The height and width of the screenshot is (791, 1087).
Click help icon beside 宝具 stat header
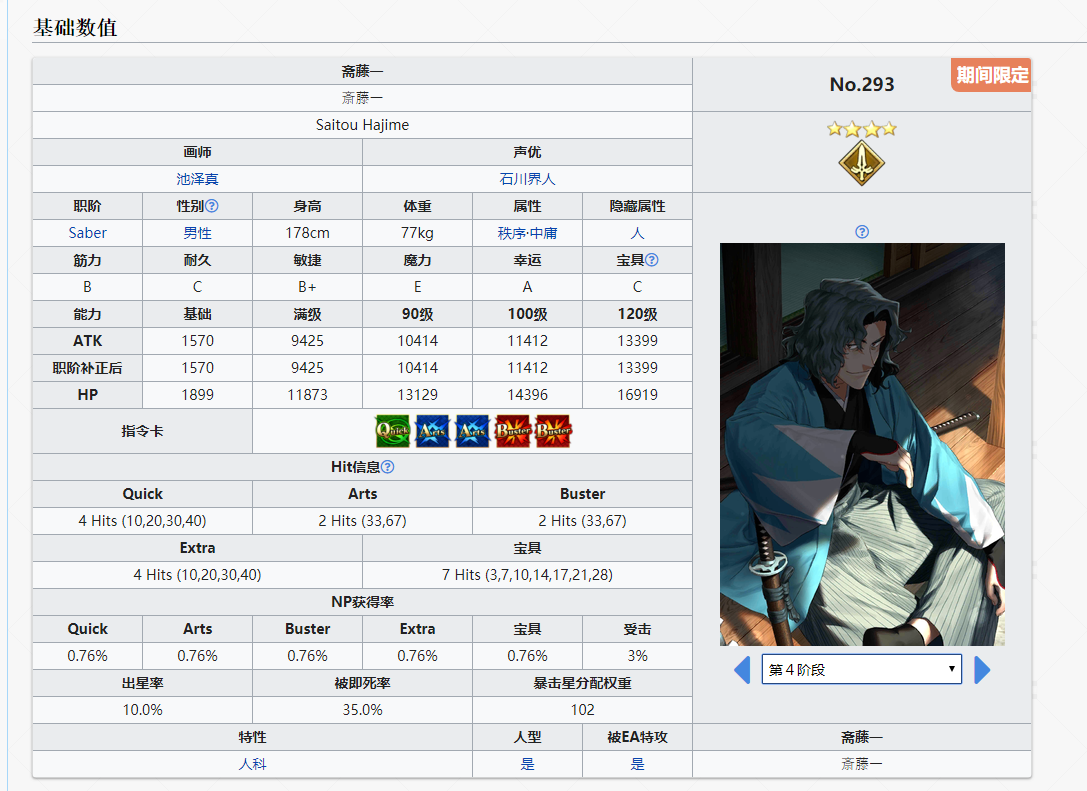click(x=652, y=260)
